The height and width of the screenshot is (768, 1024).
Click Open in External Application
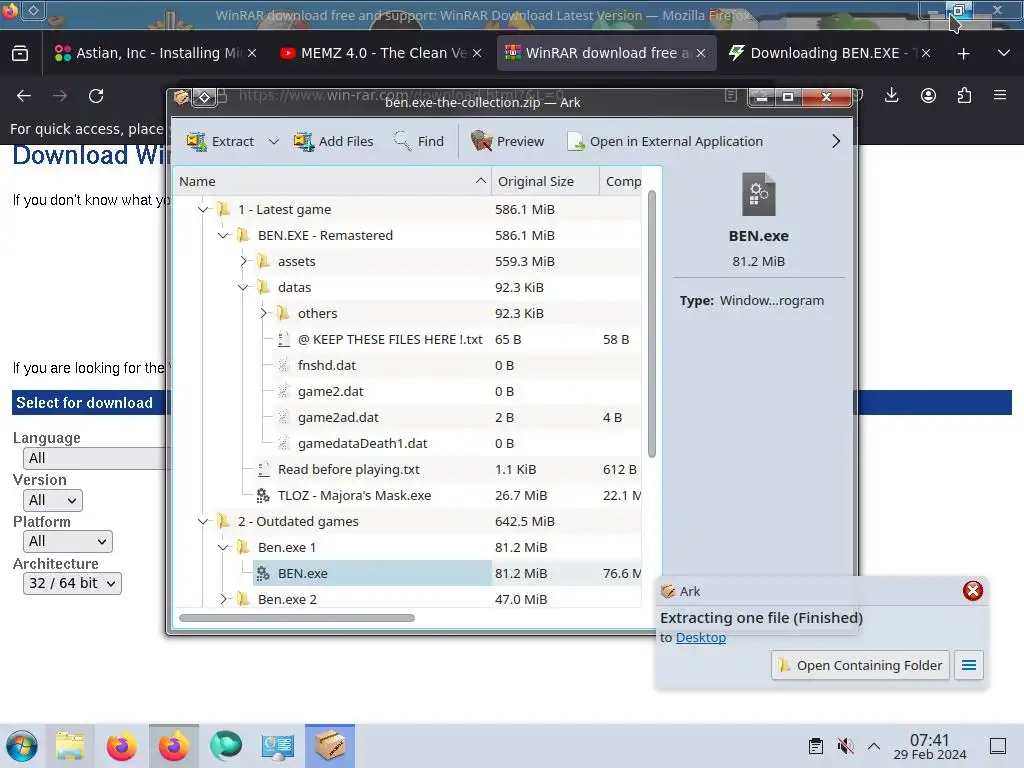point(665,141)
